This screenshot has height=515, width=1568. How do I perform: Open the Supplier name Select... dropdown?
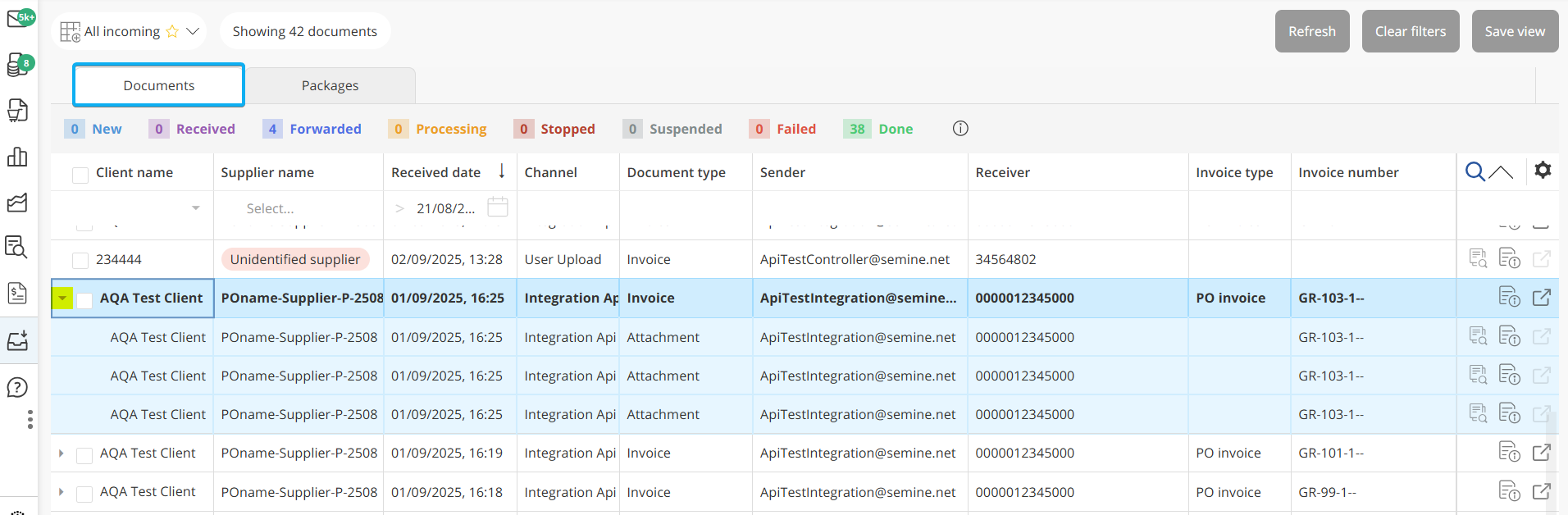[x=299, y=208]
